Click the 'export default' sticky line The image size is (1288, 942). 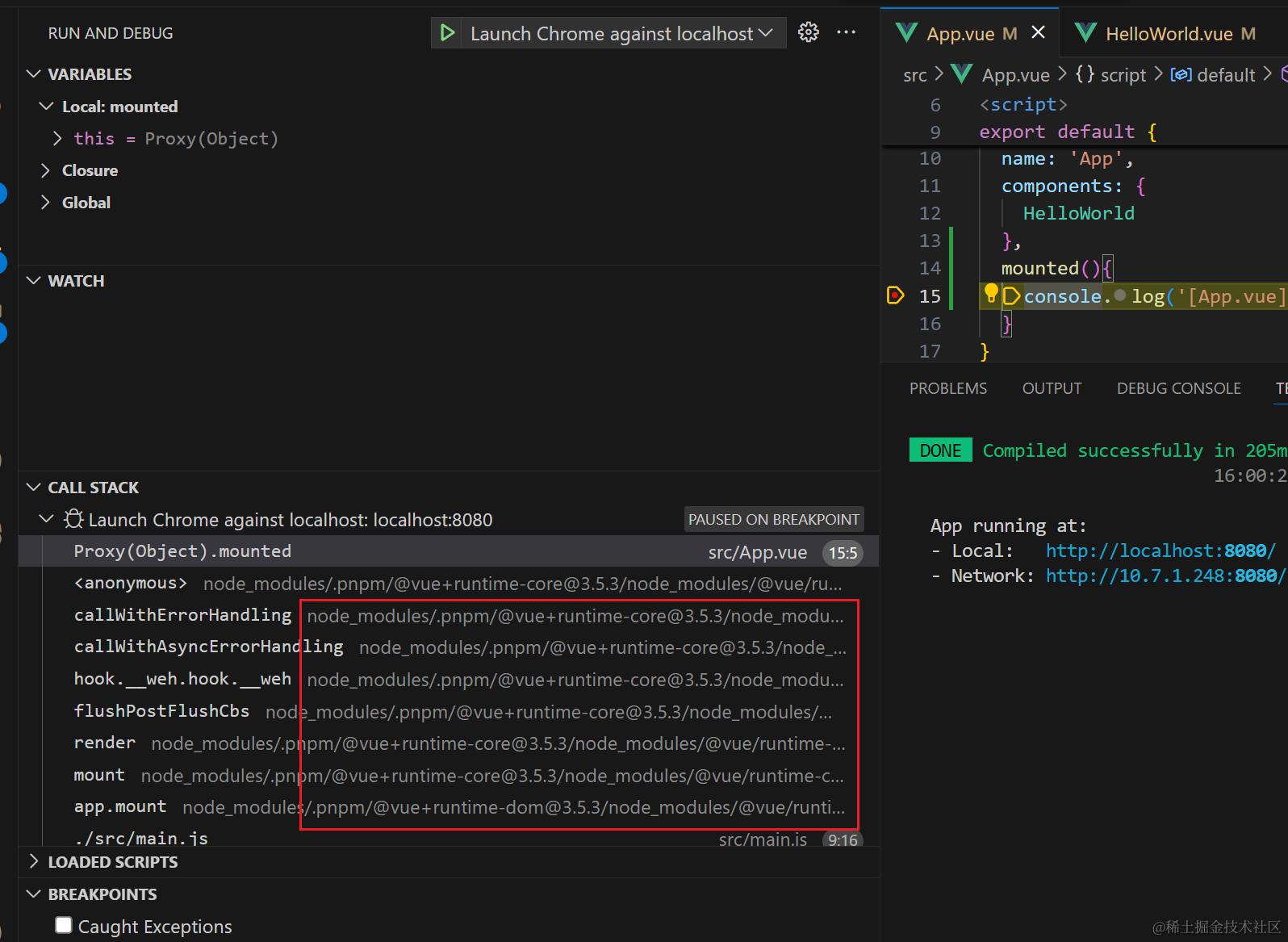click(1068, 132)
